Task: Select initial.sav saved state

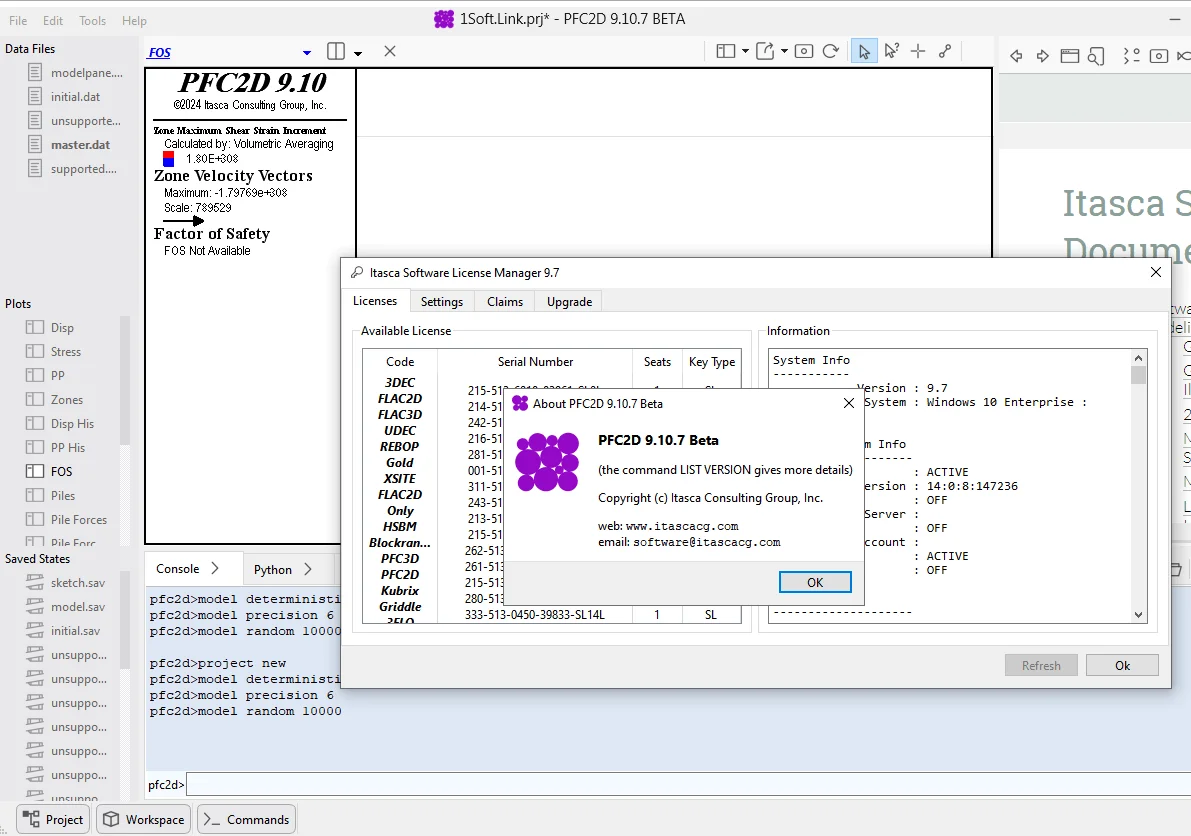Action: pyautogui.click(x=75, y=630)
